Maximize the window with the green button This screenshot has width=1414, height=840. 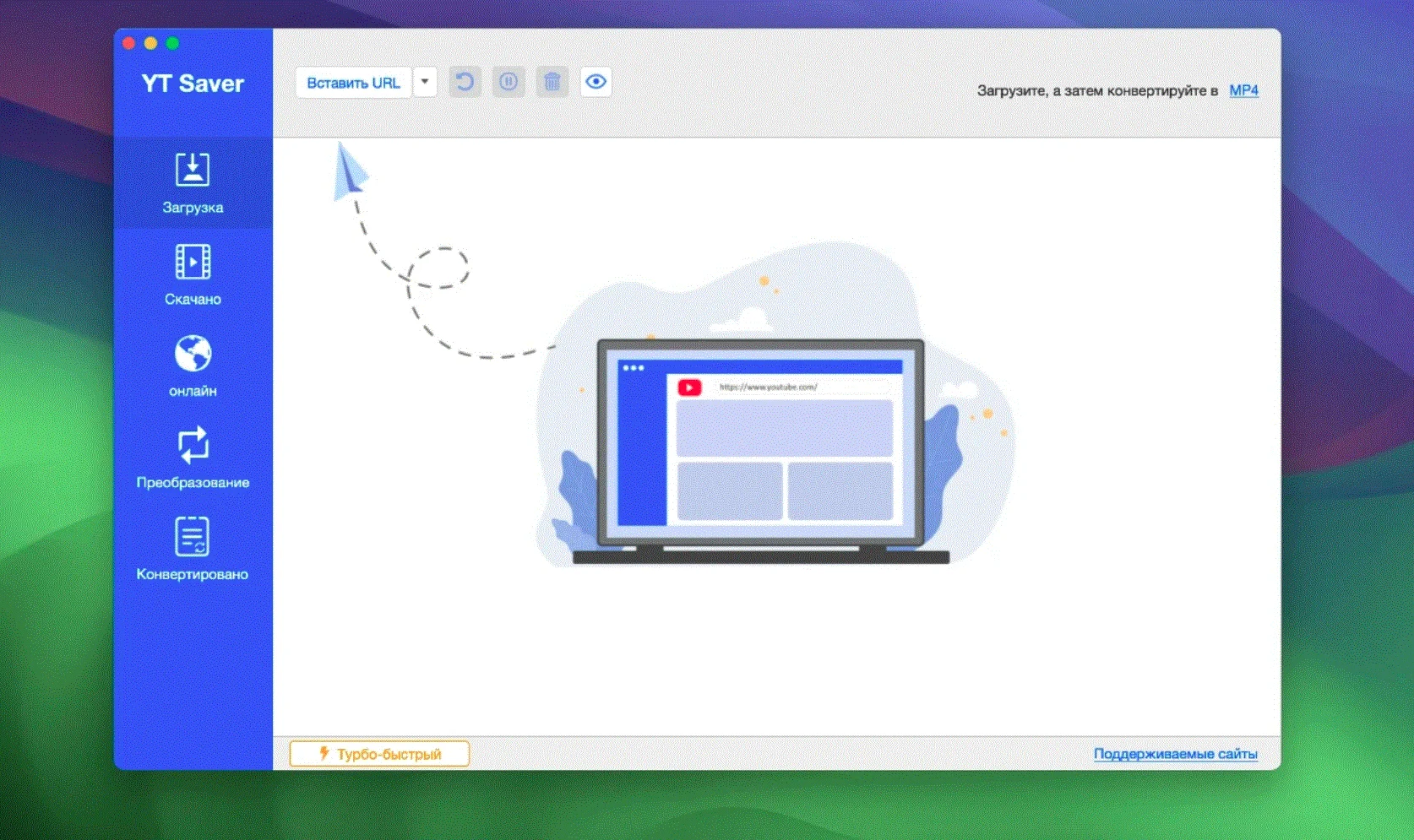pyautogui.click(x=172, y=43)
